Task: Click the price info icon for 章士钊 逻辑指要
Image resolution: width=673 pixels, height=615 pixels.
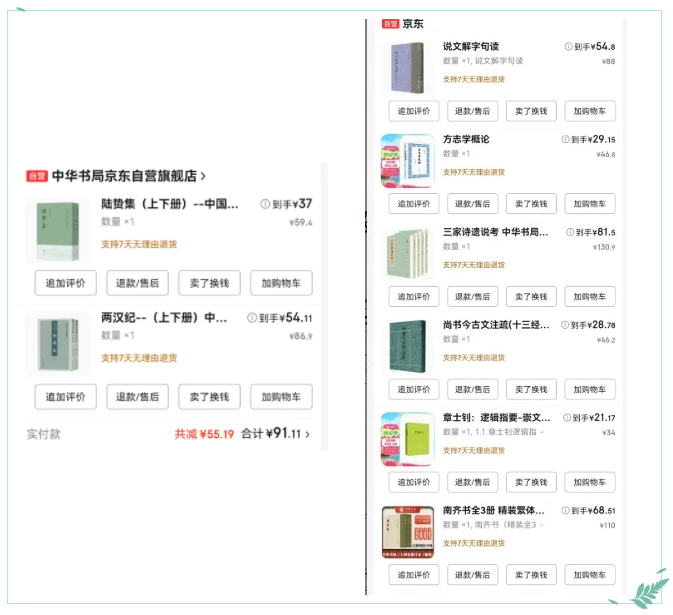Action: [x=567, y=418]
